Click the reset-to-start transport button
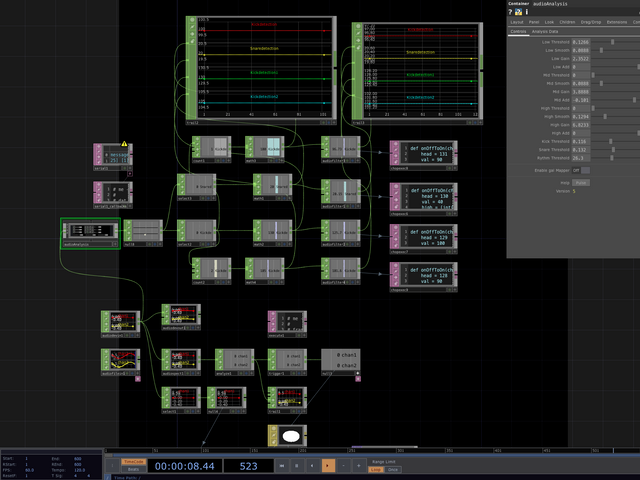This screenshot has height=480, width=640. click(x=283, y=466)
